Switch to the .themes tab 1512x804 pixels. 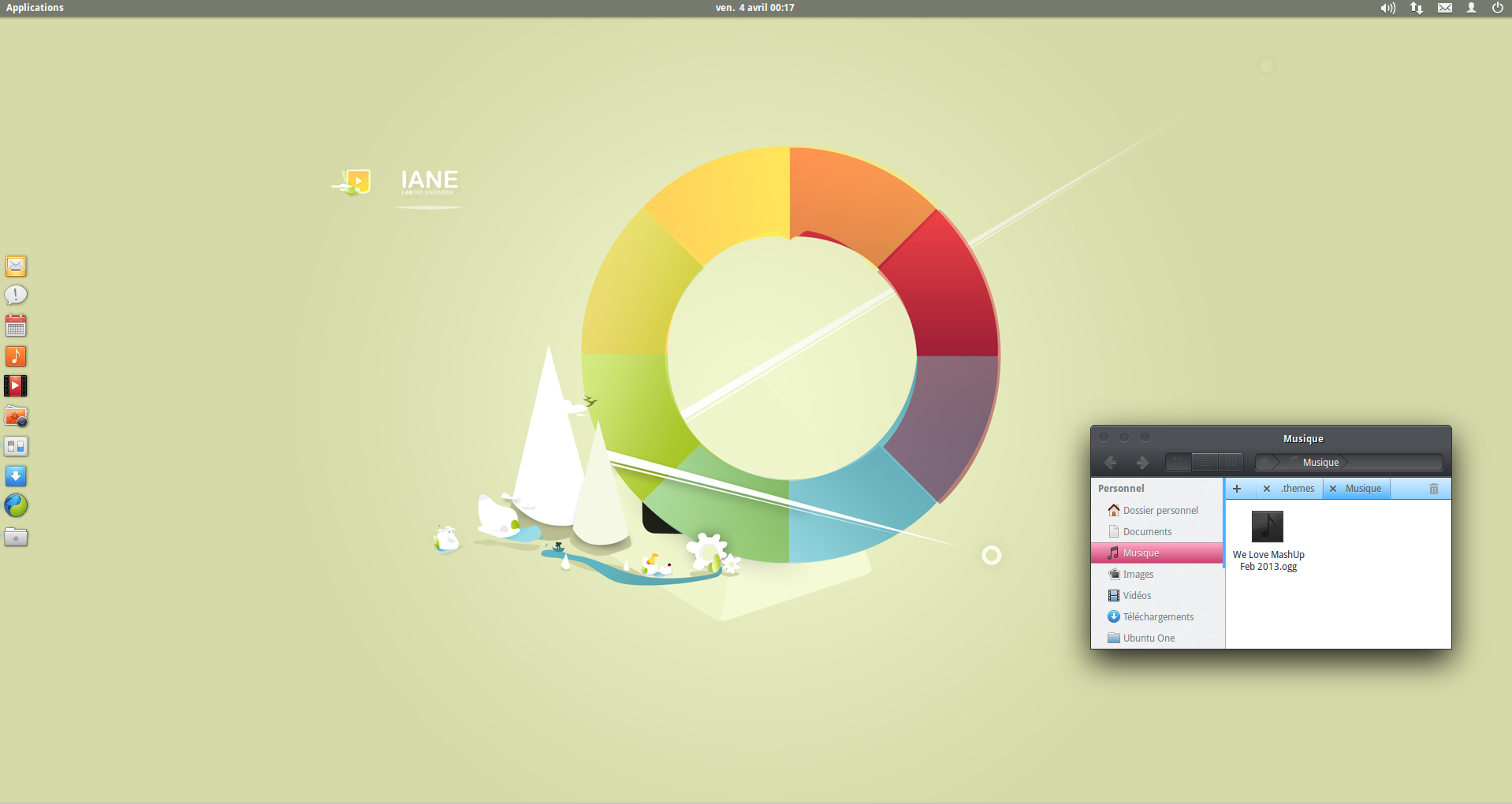click(x=1298, y=489)
